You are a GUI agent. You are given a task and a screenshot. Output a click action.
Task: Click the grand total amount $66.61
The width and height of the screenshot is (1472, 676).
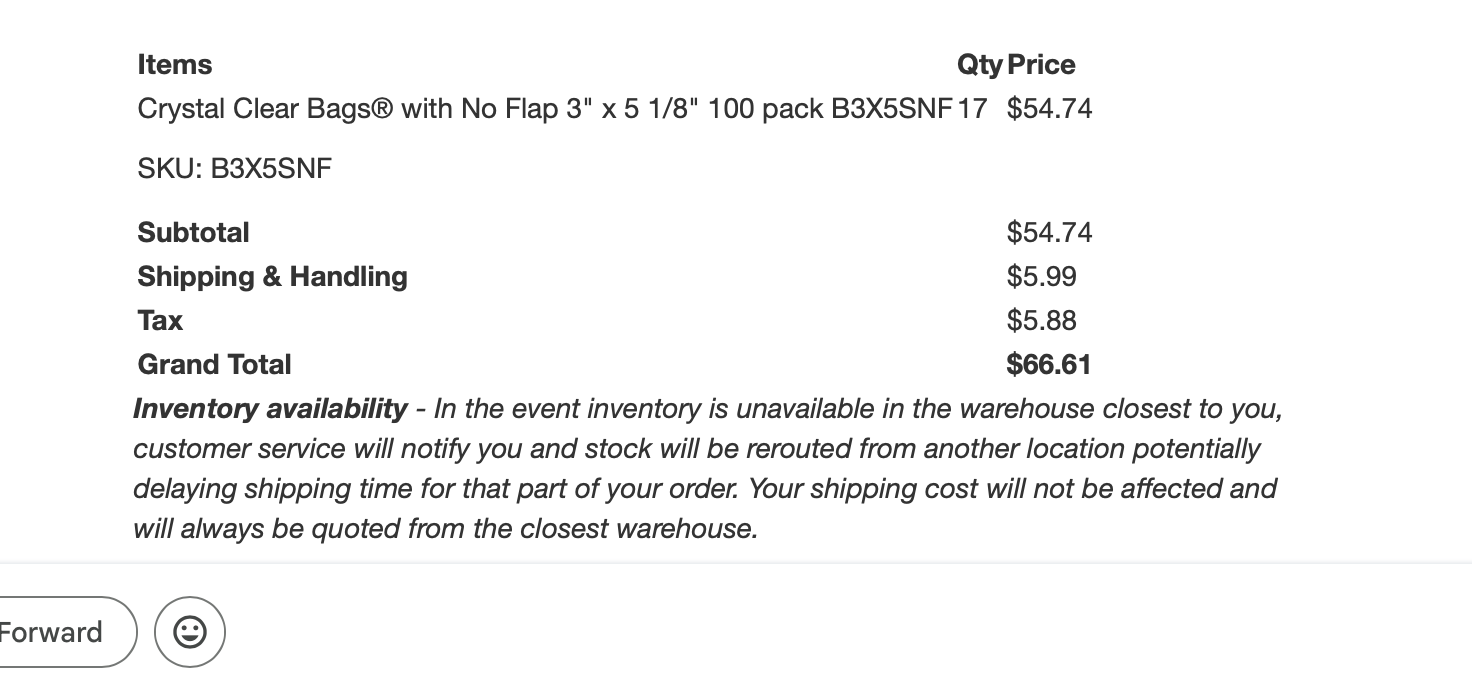point(1048,364)
